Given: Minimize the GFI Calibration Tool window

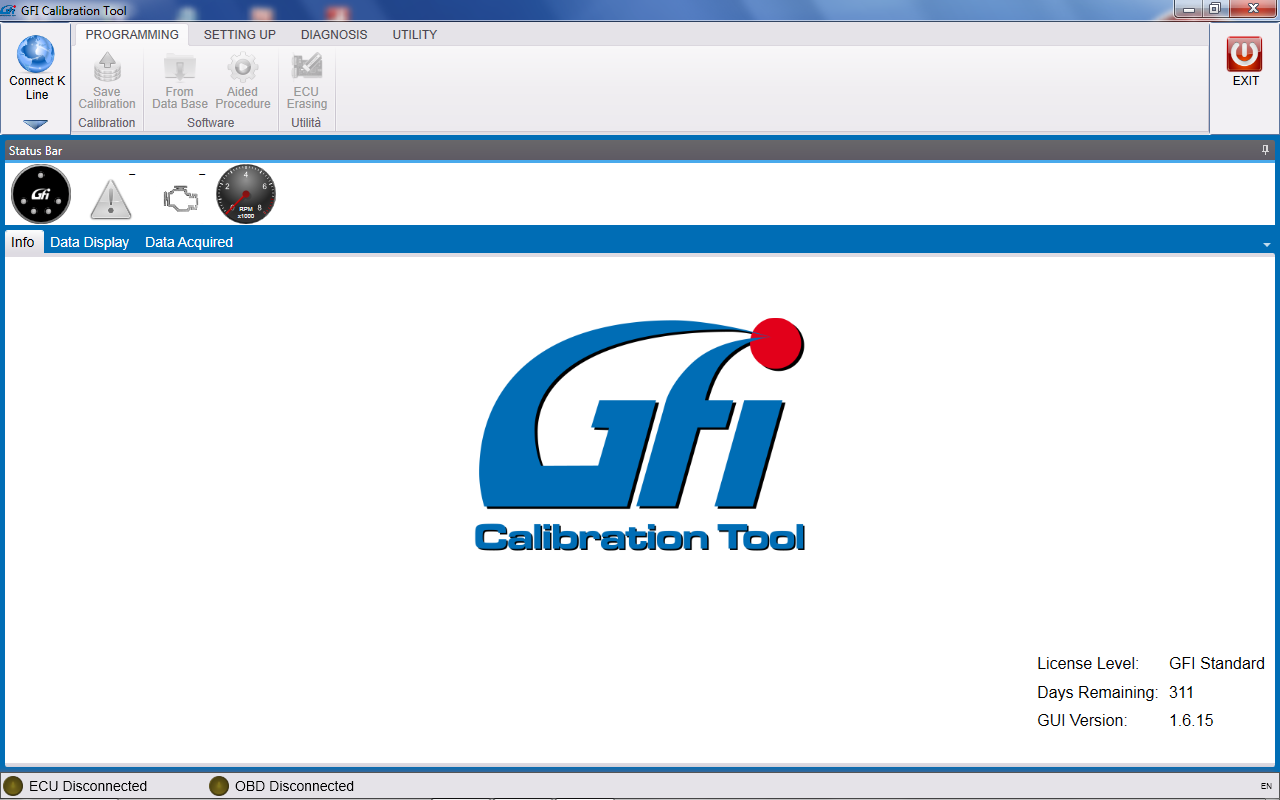Looking at the screenshot, I should click(x=1188, y=9).
